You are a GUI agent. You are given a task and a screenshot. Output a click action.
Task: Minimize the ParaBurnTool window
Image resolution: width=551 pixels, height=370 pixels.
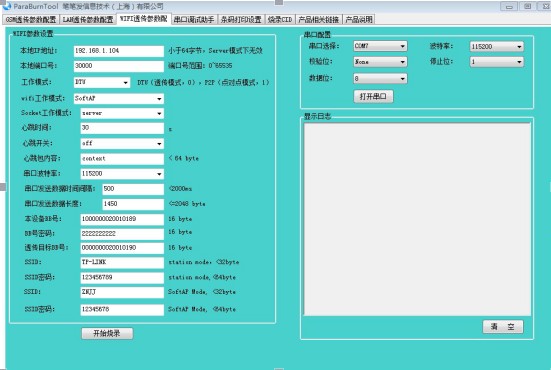pyautogui.click(x=509, y=6)
